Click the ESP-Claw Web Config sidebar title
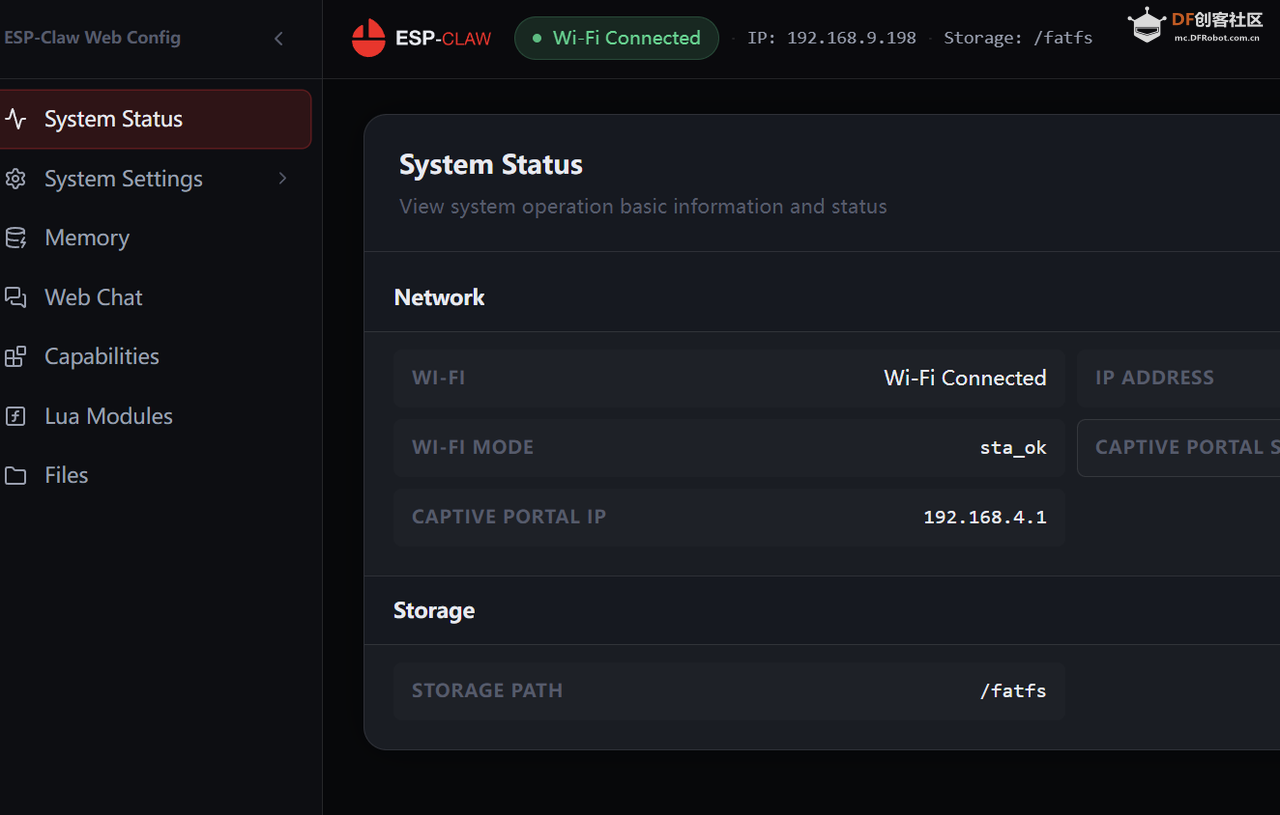The image size is (1280, 815). (92, 38)
